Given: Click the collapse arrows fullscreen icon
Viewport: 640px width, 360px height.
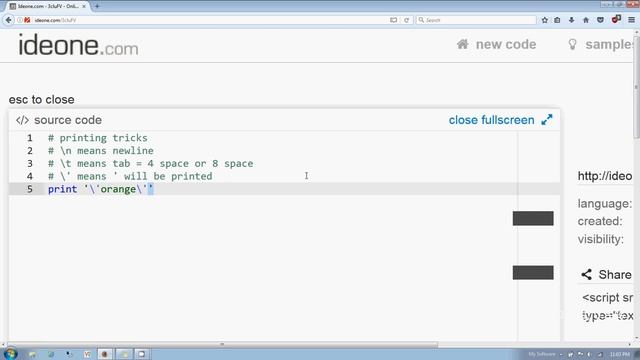Looking at the screenshot, I should [x=547, y=120].
